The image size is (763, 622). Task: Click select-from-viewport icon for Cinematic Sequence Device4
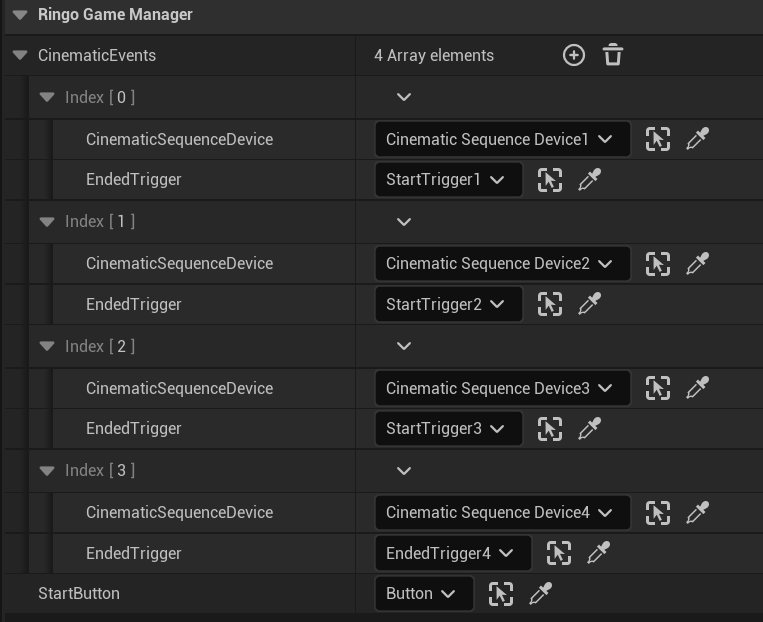click(x=657, y=513)
